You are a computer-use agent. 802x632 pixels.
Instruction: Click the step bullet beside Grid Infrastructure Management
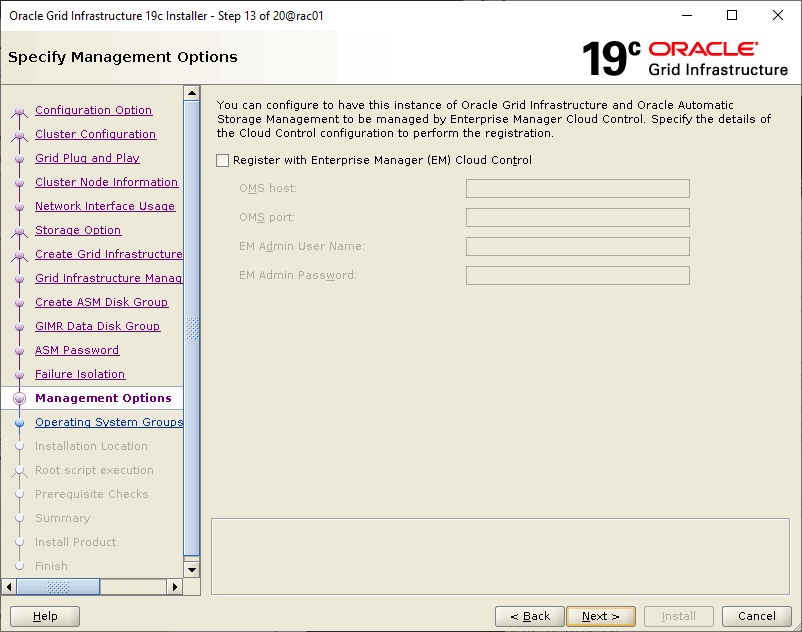19,279
